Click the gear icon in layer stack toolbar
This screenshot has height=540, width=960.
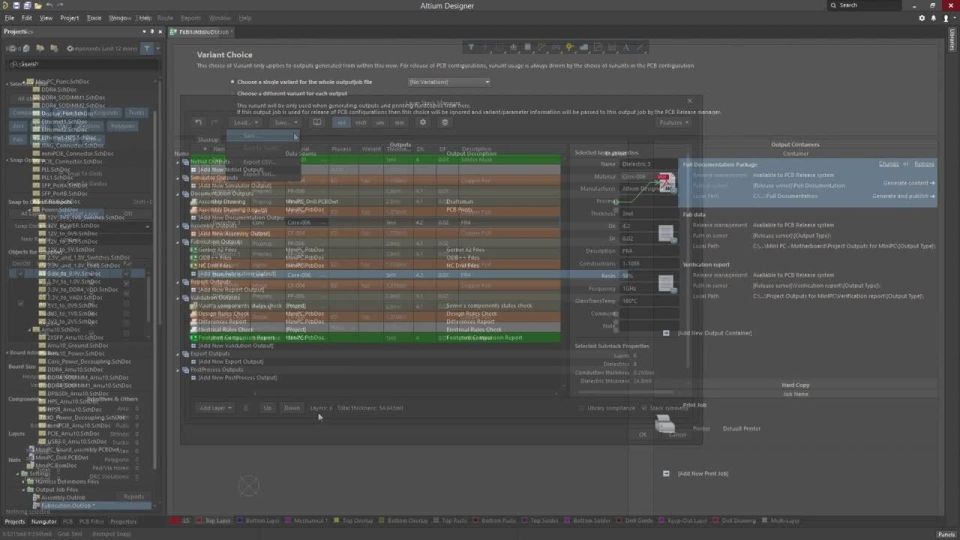[x=422, y=122]
